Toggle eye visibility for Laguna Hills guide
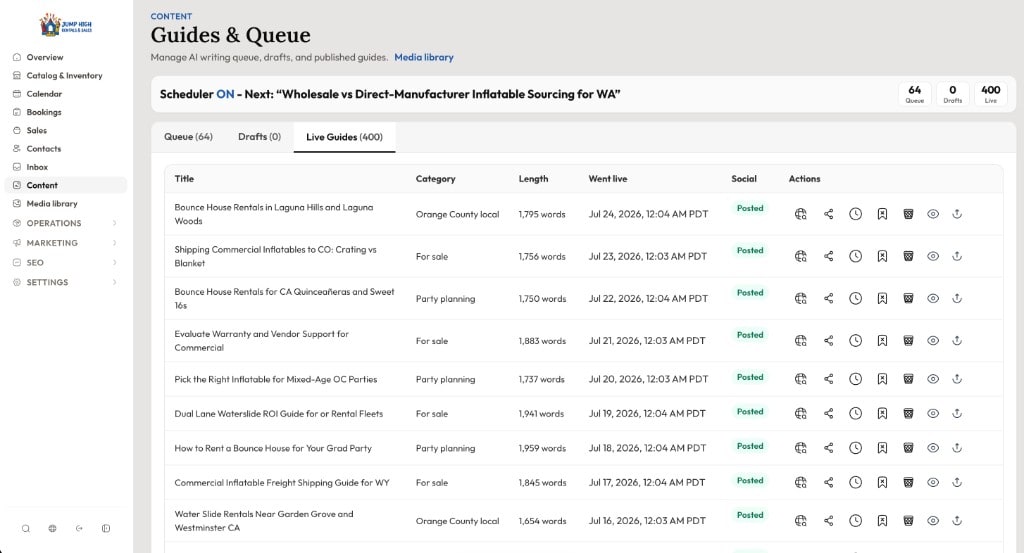The width and height of the screenshot is (1024, 553). pyautogui.click(x=933, y=214)
